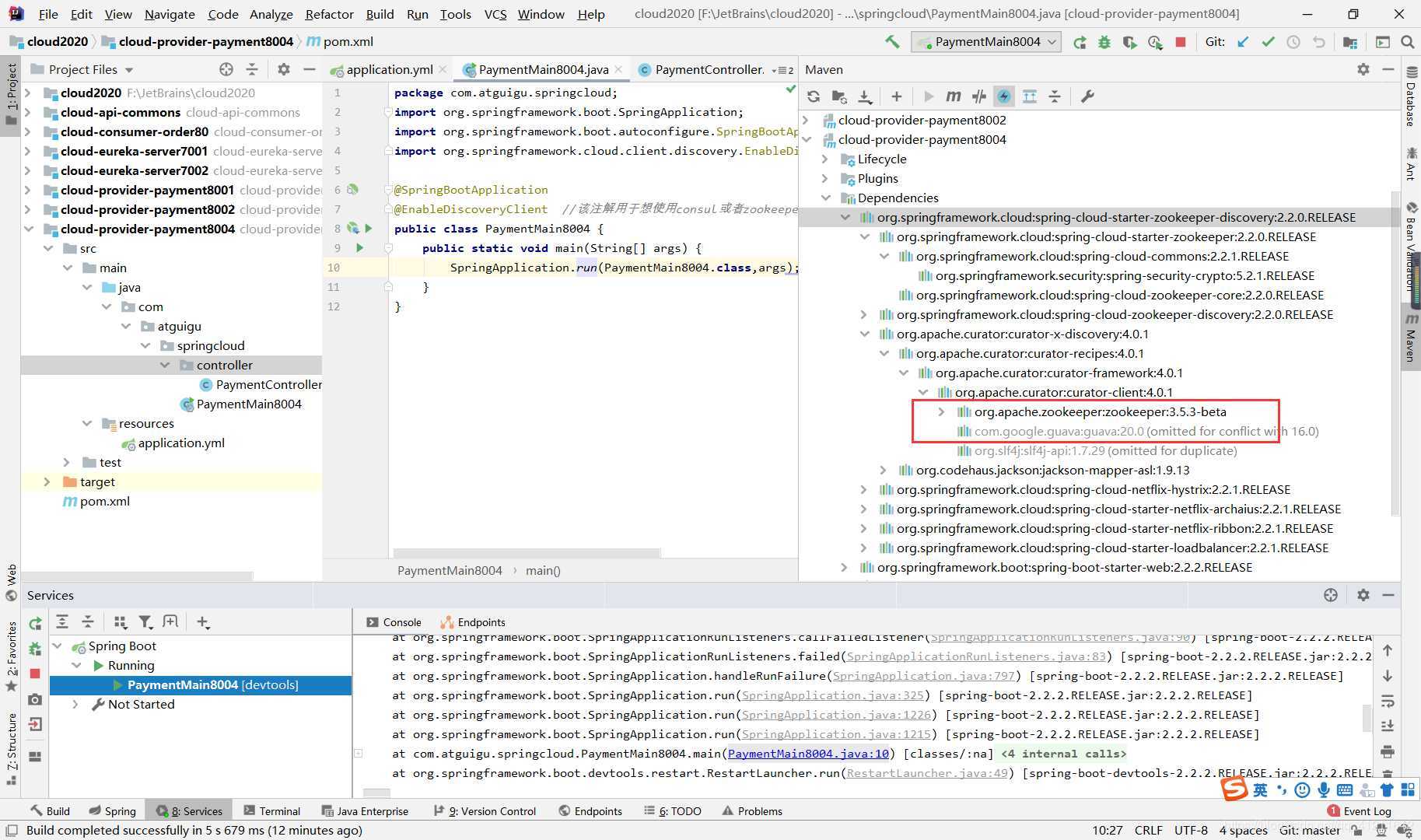This screenshot has width=1421, height=840.
Task: Open the Database side panel
Action: tap(1411, 96)
